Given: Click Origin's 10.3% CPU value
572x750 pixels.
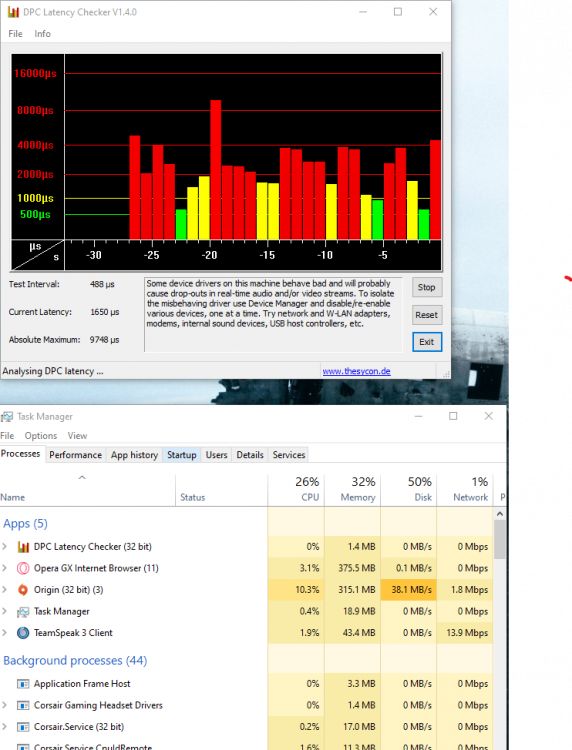Looking at the screenshot, I should pos(296,590).
